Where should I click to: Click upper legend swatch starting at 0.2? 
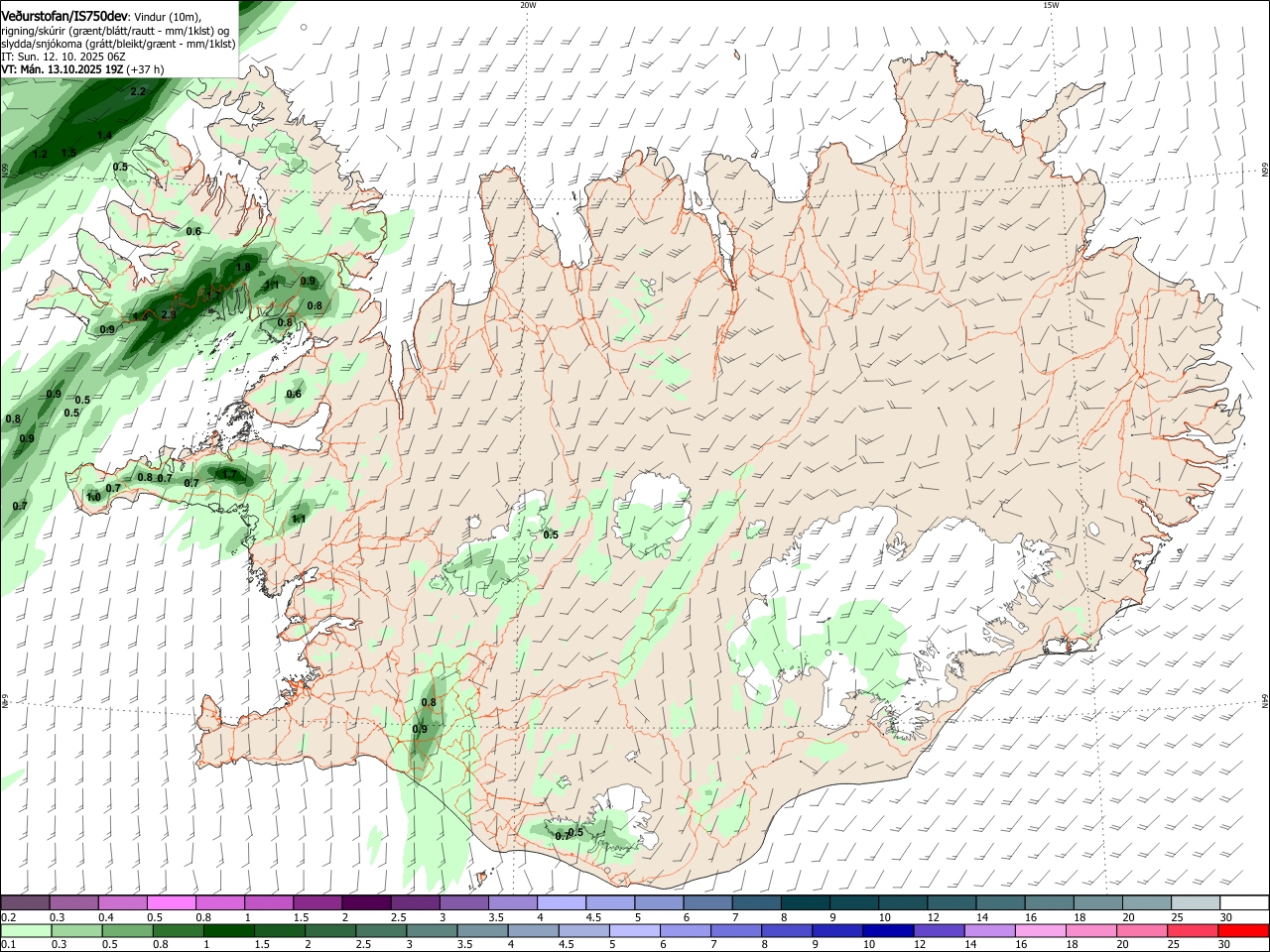[25, 902]
